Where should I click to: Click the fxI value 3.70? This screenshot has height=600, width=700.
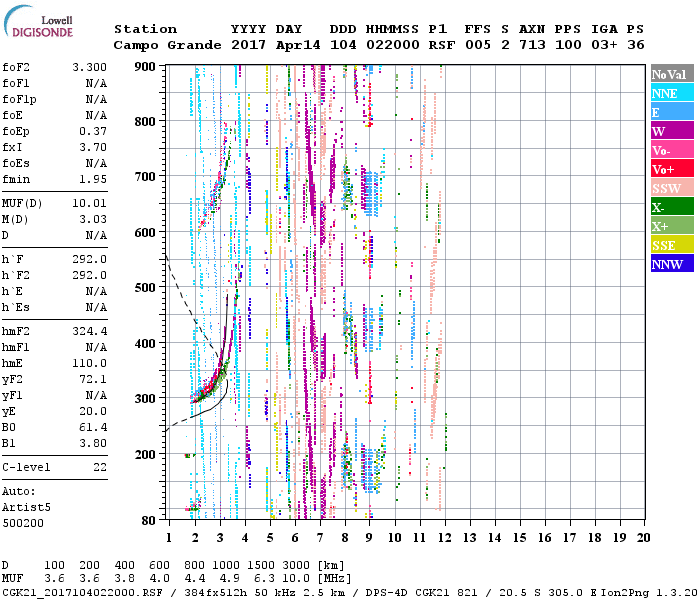[93, 147]
